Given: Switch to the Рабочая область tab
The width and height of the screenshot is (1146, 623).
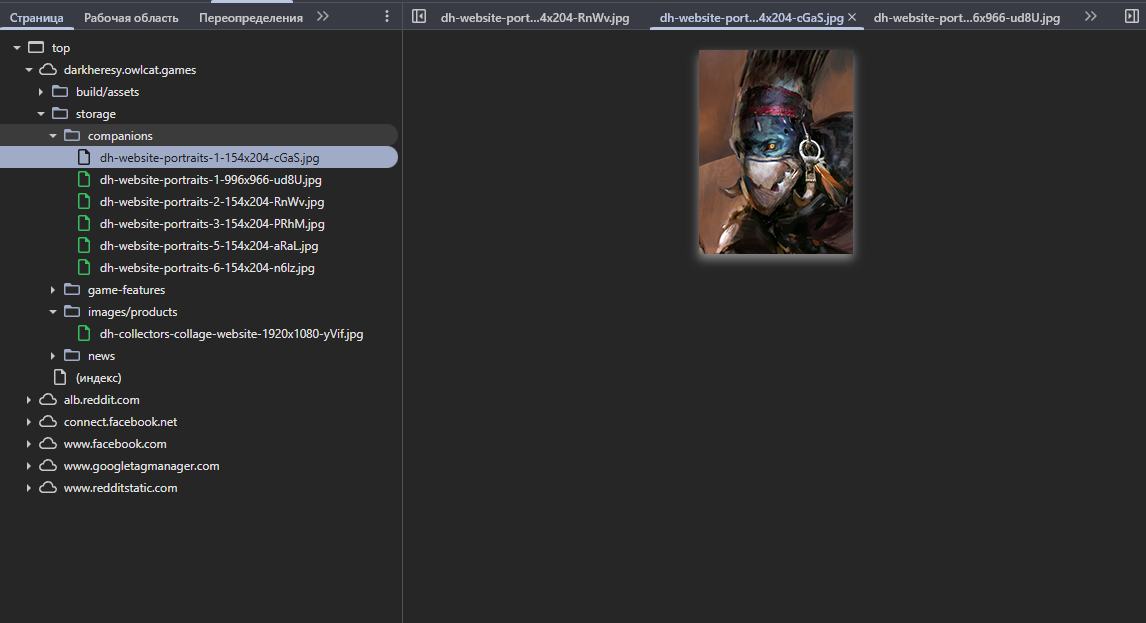Looking at the screenshot, I should click(x=131, y=18).
